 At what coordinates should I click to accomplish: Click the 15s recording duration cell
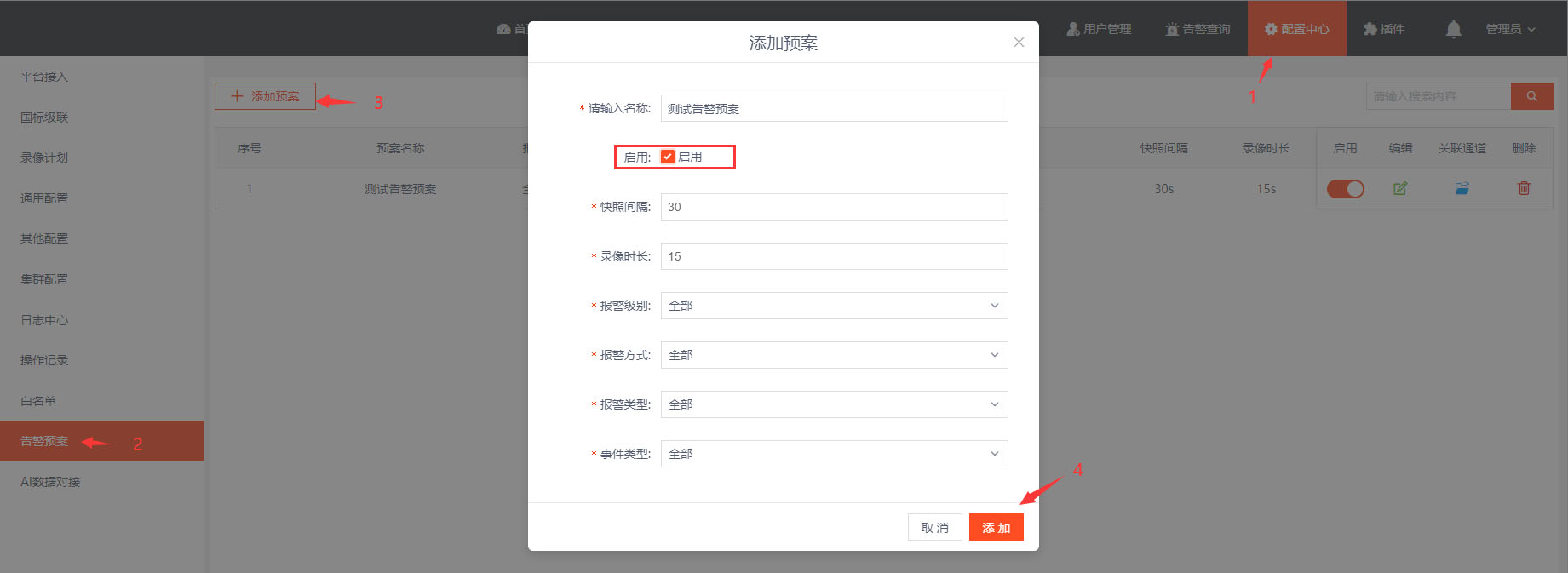[x=1266, y=189]
